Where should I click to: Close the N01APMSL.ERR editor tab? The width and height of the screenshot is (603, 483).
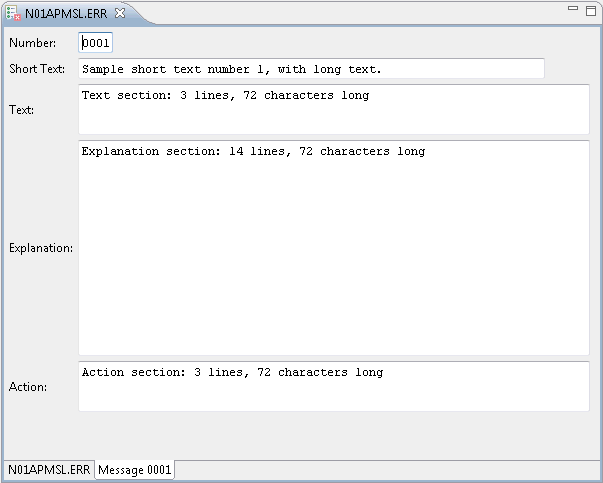[120, 13]
